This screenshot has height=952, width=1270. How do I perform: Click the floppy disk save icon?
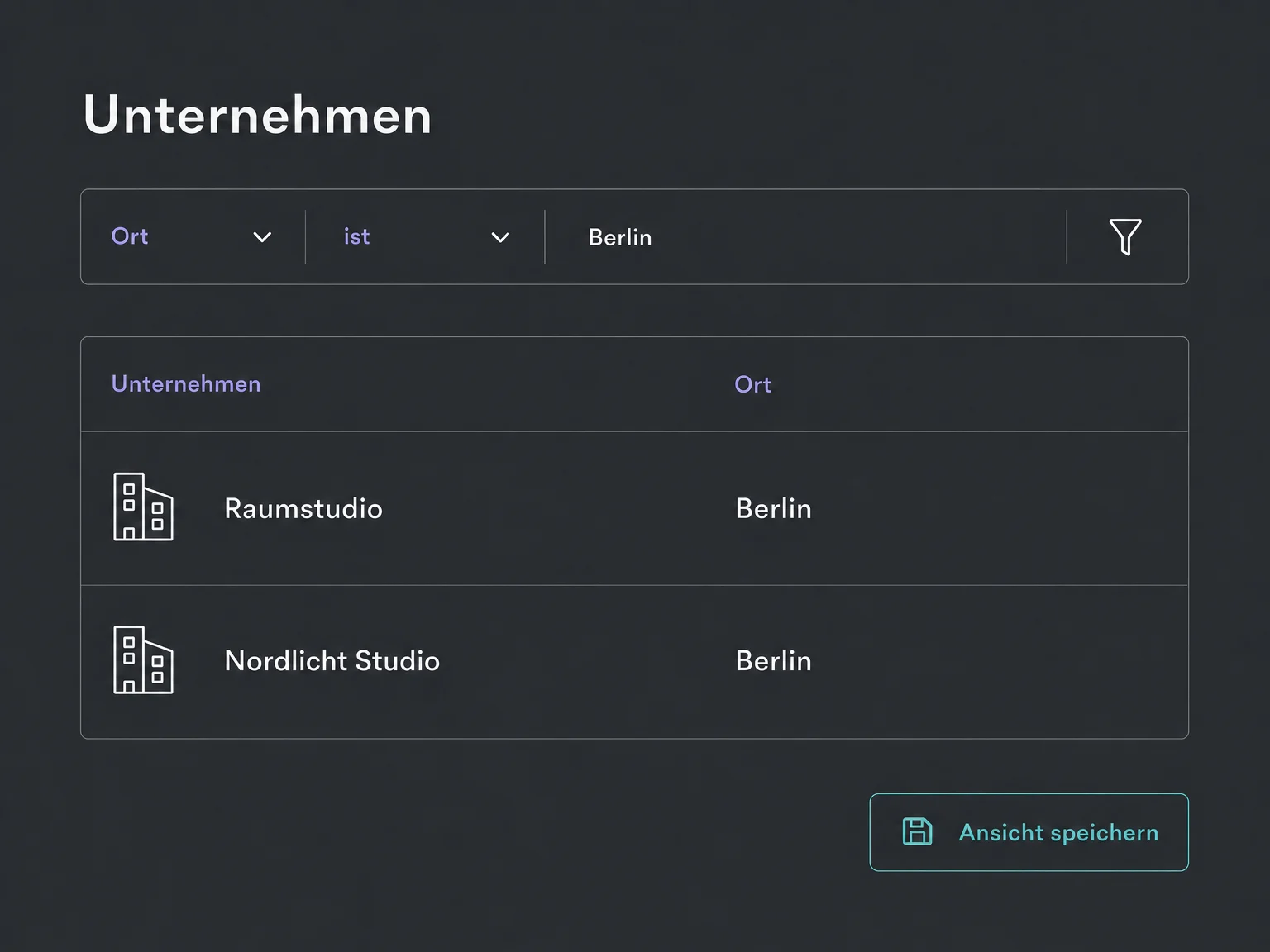point(917,831)
